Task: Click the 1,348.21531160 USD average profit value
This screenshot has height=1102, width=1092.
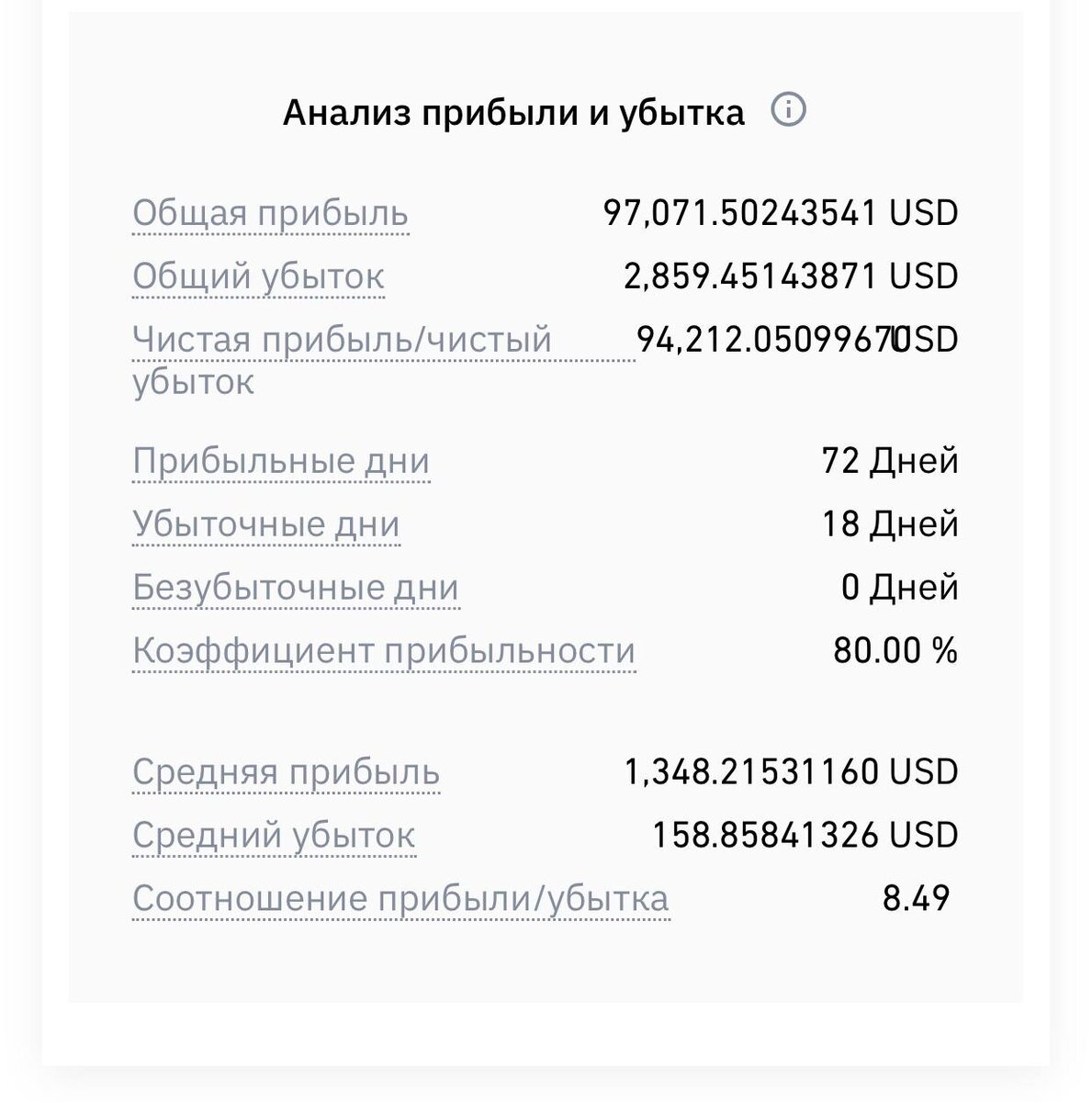Action: click(x=791, y=772)
